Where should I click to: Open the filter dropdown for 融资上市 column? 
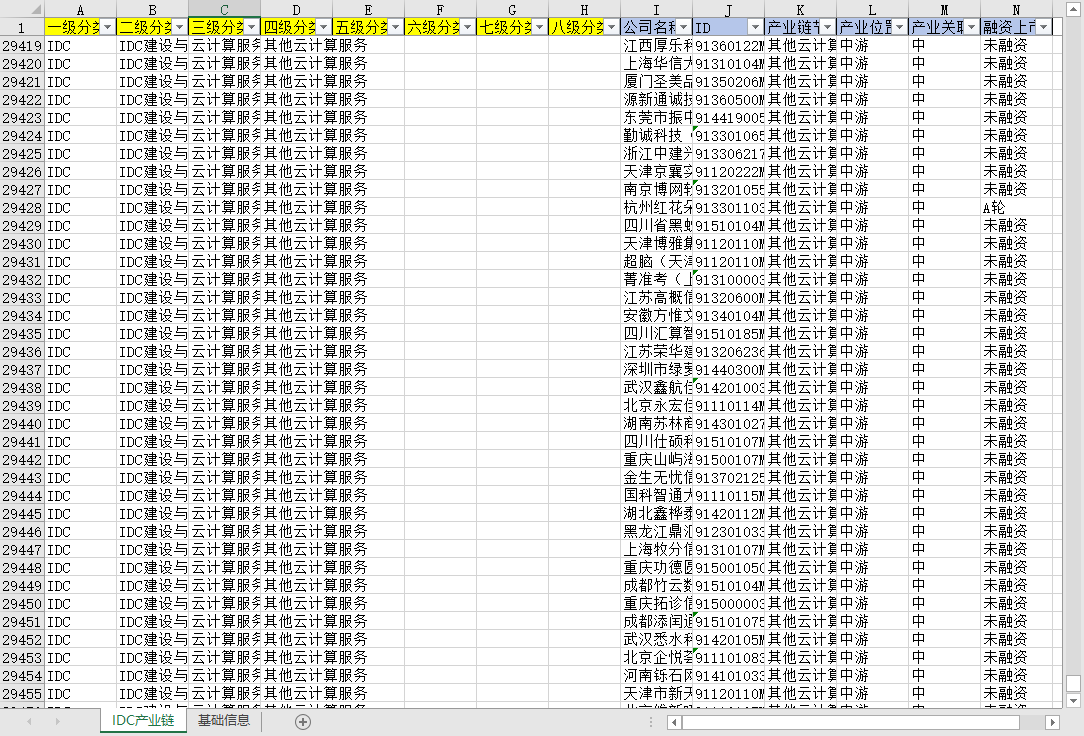click(1043, 27)
